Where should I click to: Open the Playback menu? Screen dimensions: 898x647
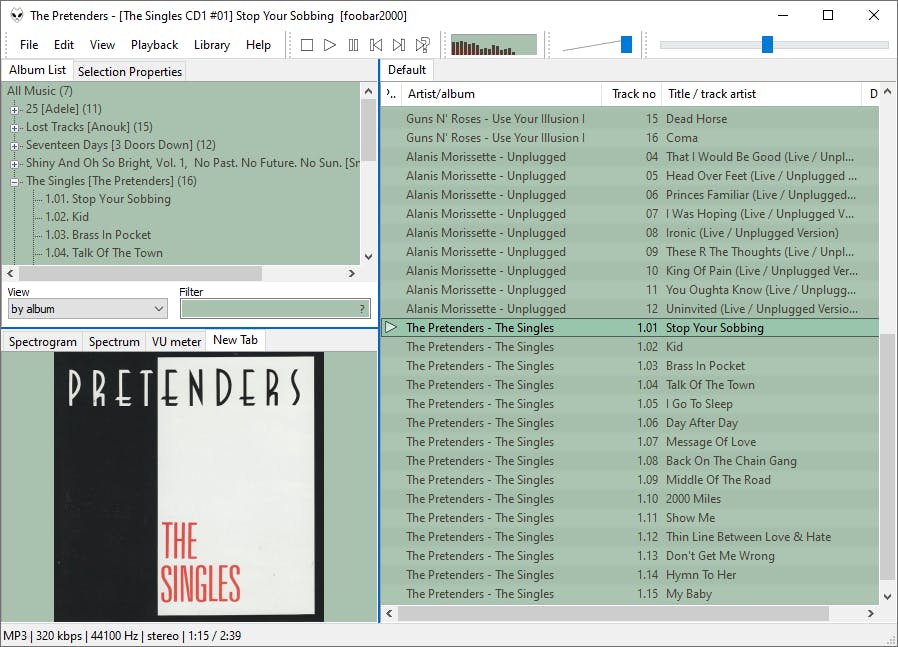click(x=155, y=45)
